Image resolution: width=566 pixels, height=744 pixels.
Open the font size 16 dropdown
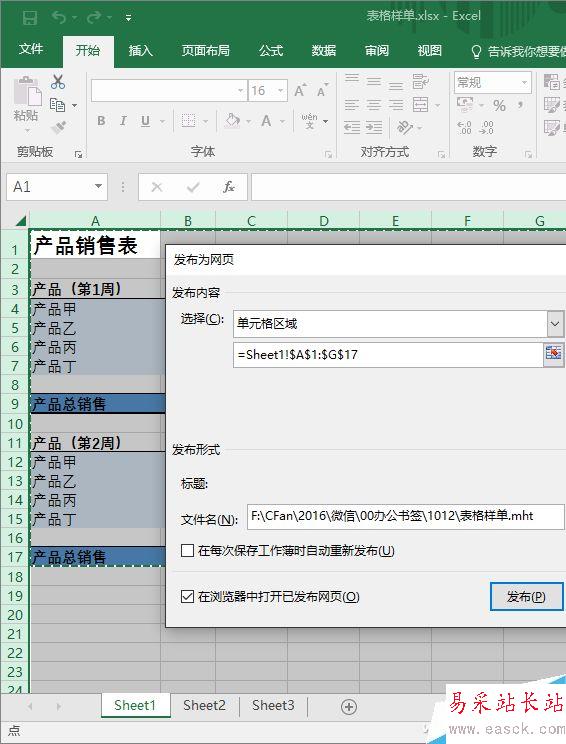281,90
